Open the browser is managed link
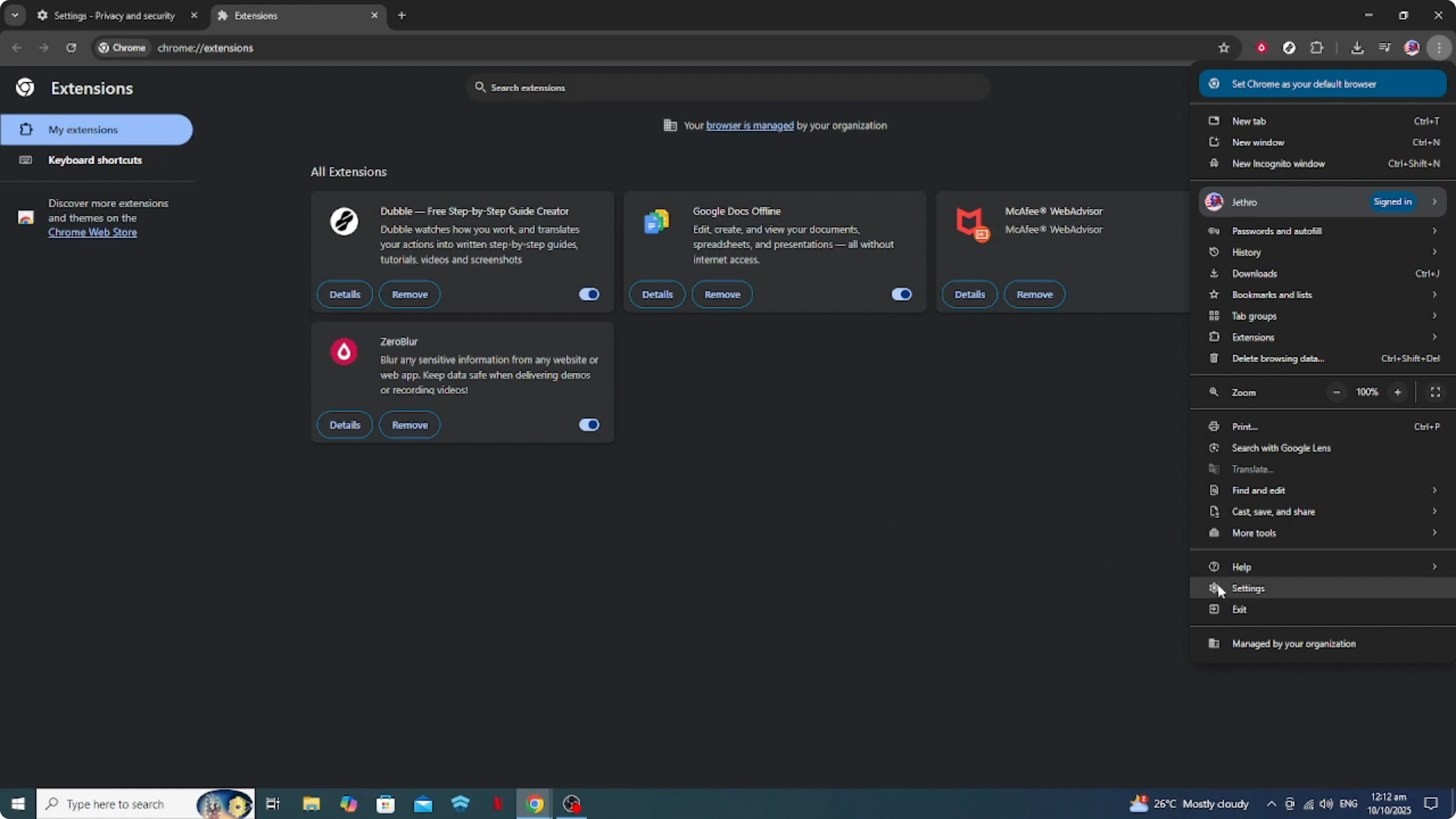Screen dimensions: 1456x819 point(749,125)
